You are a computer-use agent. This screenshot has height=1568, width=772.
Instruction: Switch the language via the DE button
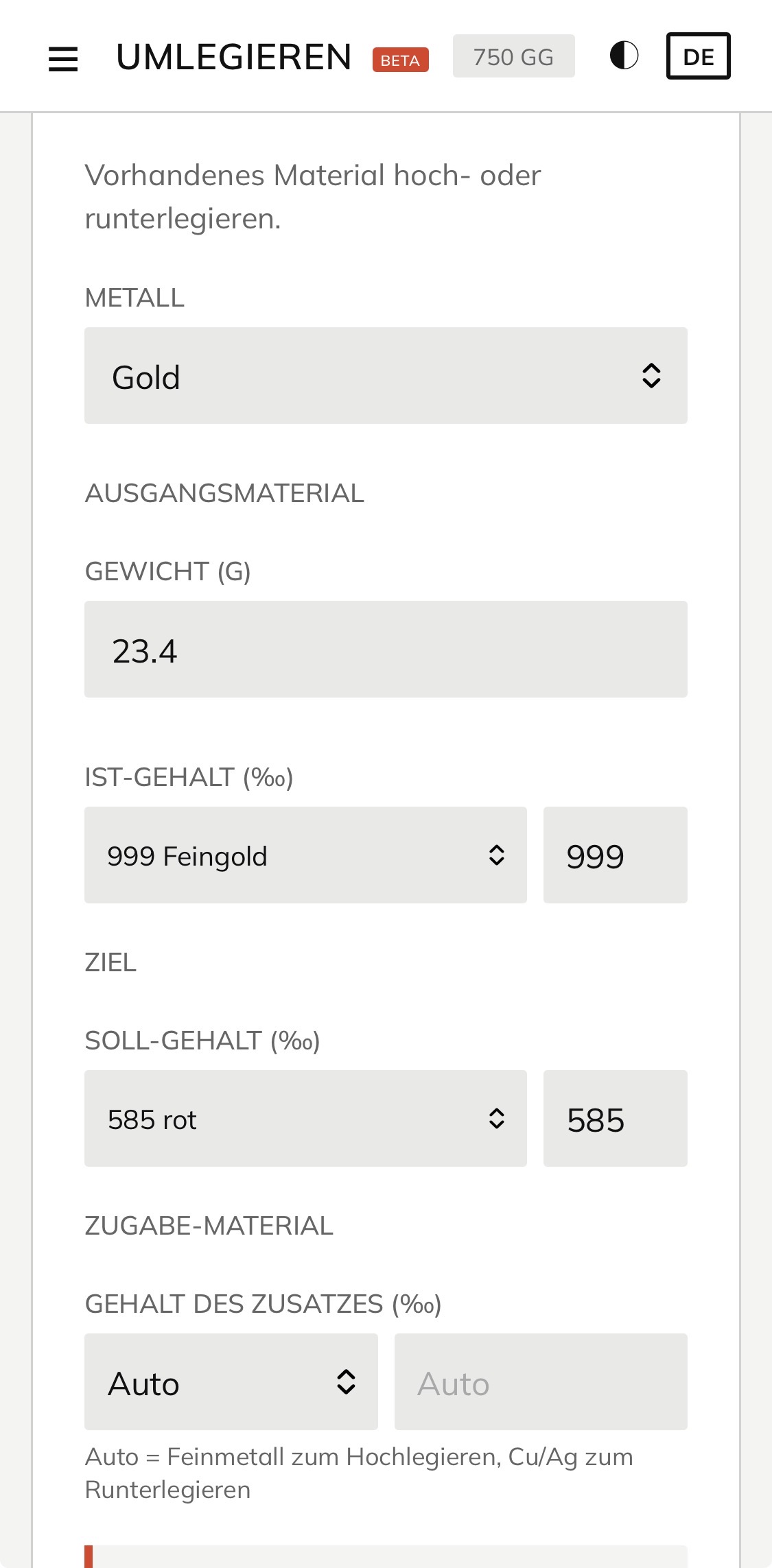(699, 57)
